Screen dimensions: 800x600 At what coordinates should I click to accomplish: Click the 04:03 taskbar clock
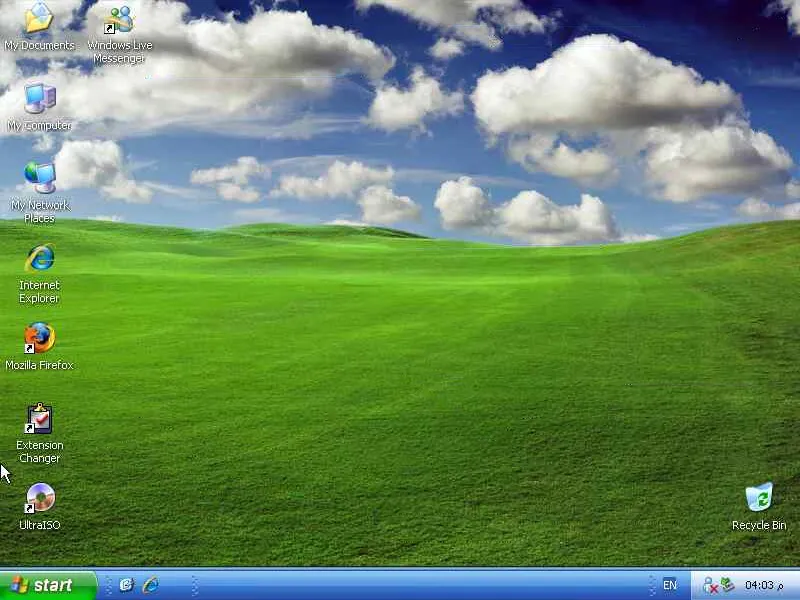coord(764,585)
